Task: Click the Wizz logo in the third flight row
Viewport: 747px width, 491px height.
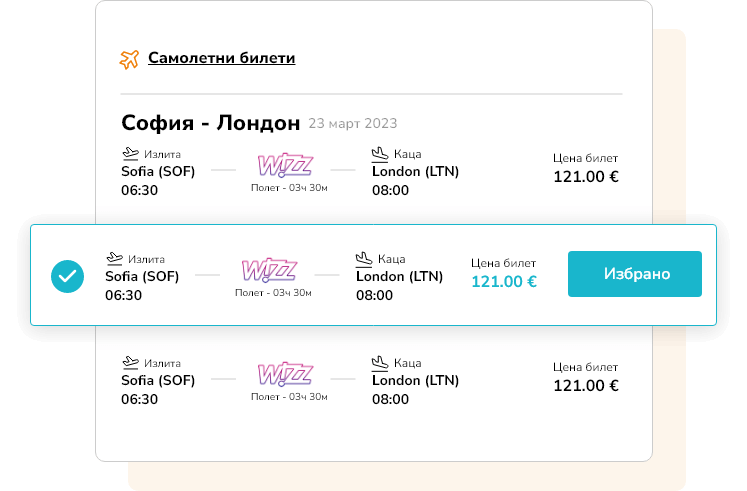Action: coord(285,374)
